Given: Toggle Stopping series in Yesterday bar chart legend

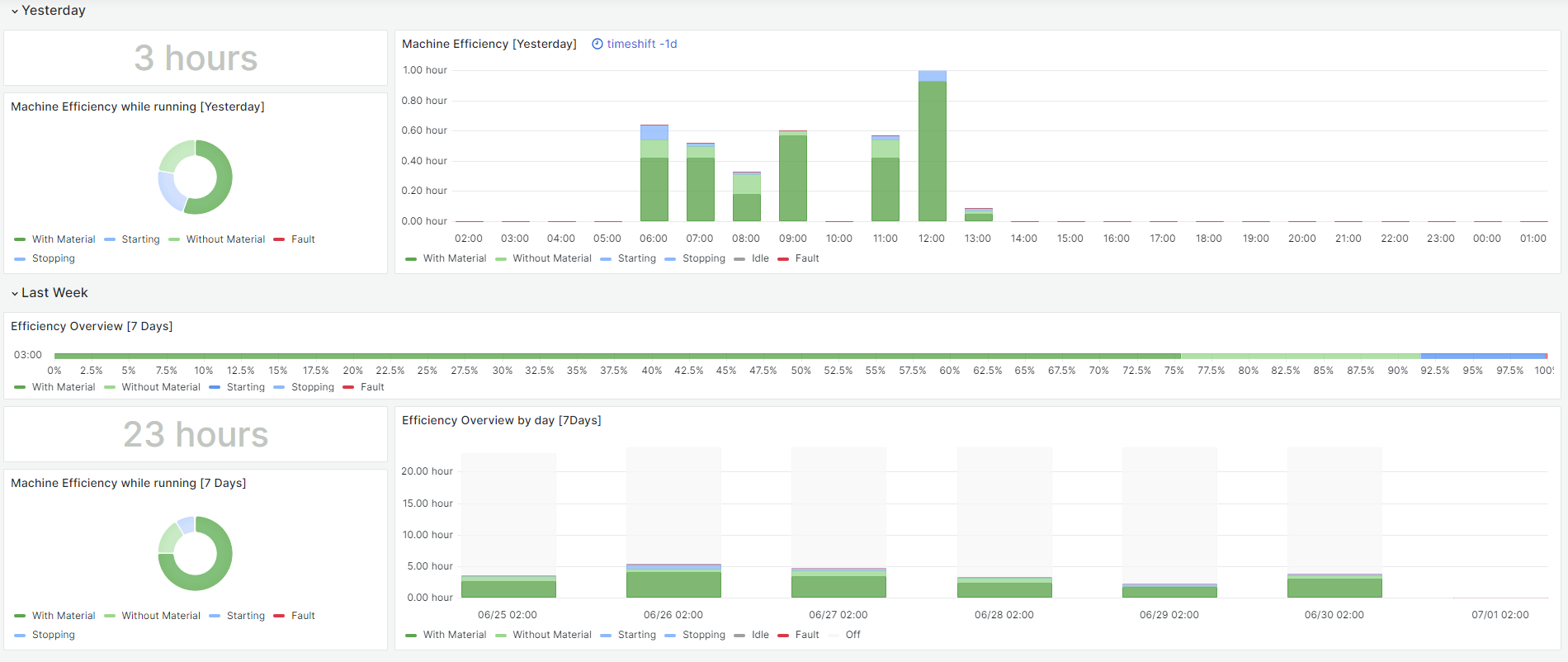Looking at the screenshot, I should pos(703,259).
